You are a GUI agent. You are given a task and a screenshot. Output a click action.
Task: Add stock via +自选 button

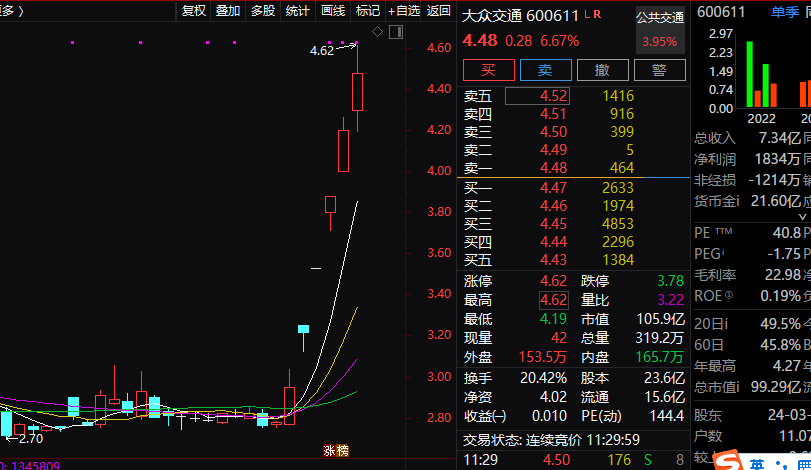coord(404,11)
